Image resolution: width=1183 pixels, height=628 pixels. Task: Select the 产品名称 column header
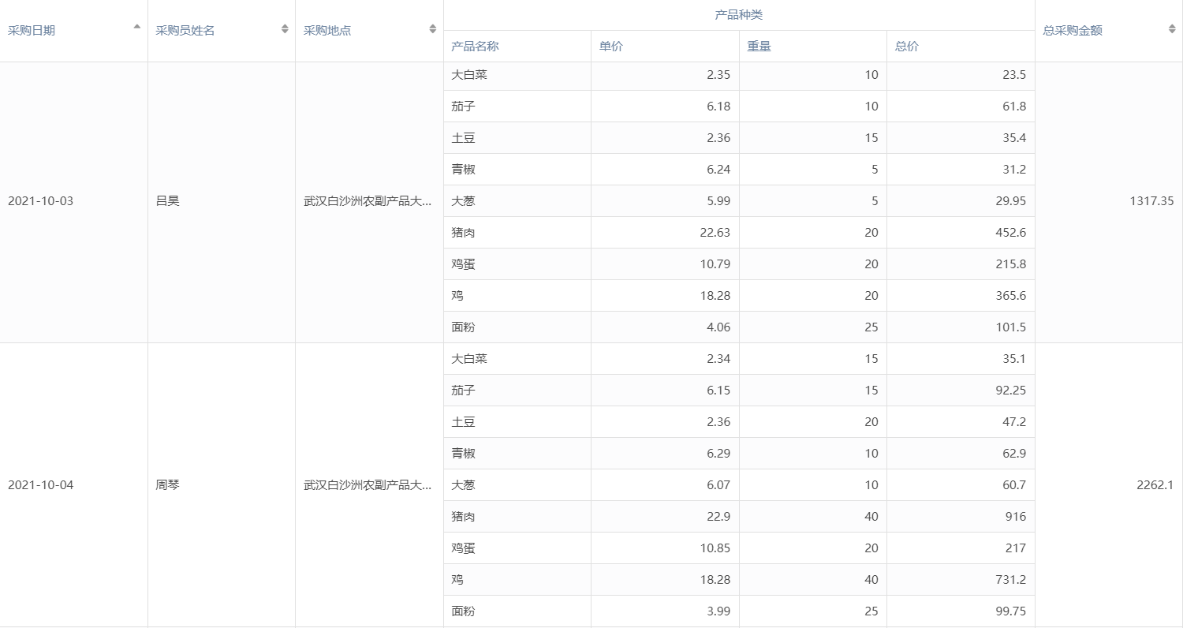pos(476,46)
